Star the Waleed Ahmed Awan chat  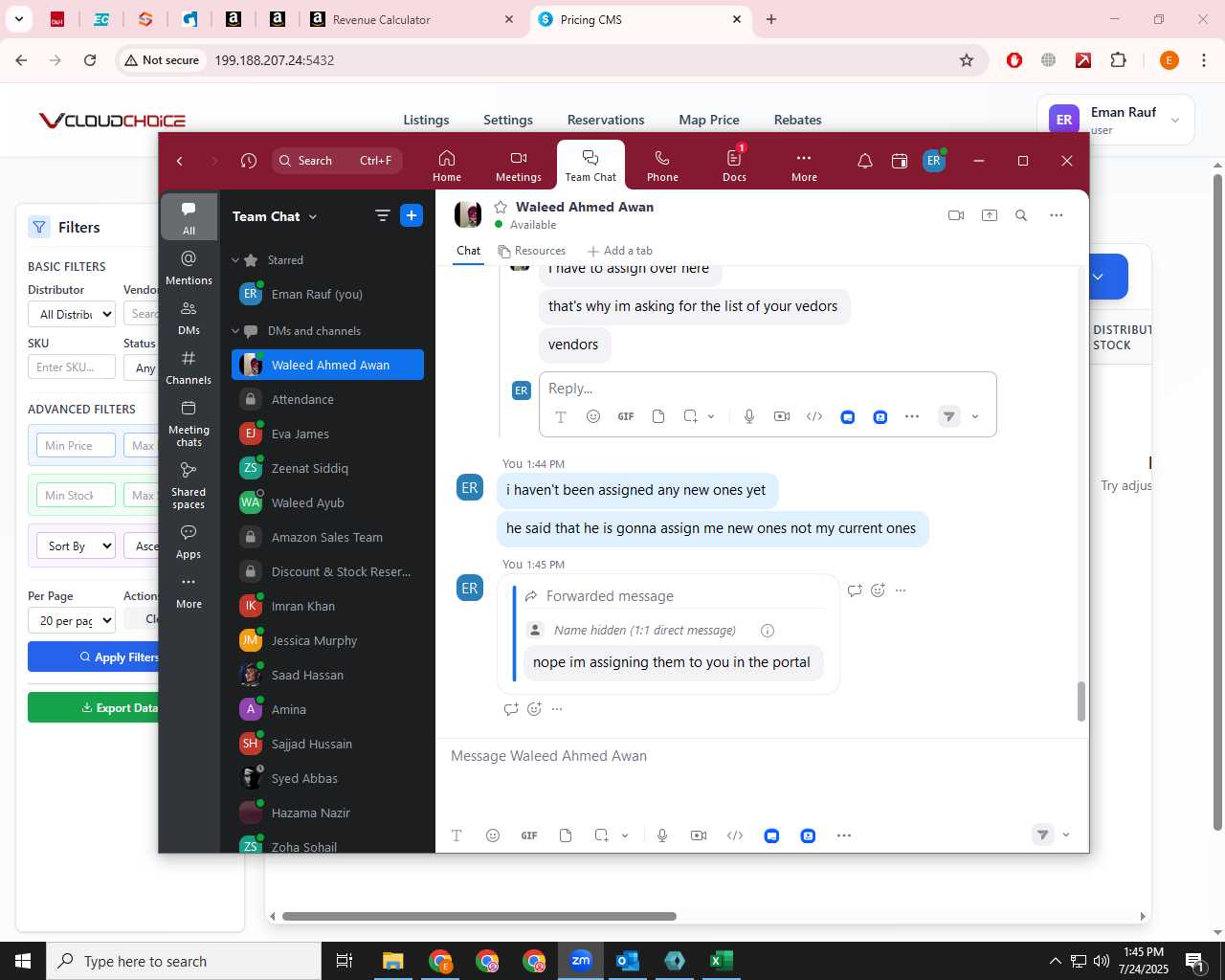coord(501,207)
